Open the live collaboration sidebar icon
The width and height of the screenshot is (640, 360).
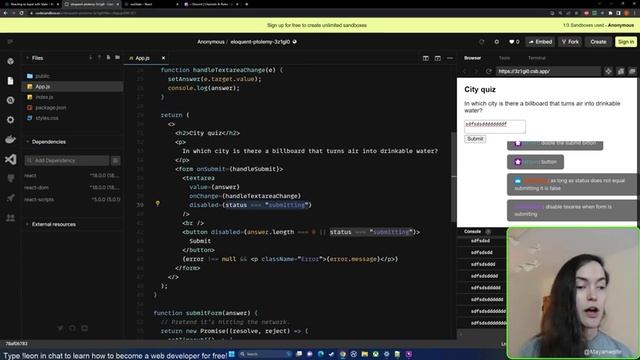11,218
